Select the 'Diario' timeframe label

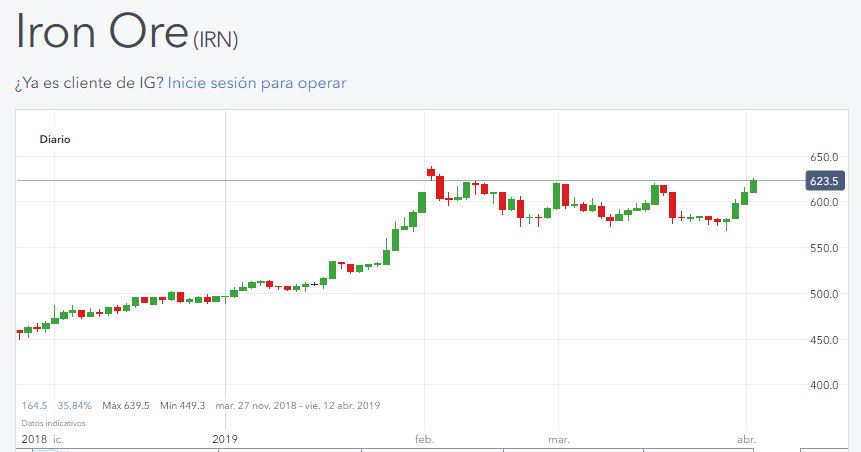[x=55, y=139]
